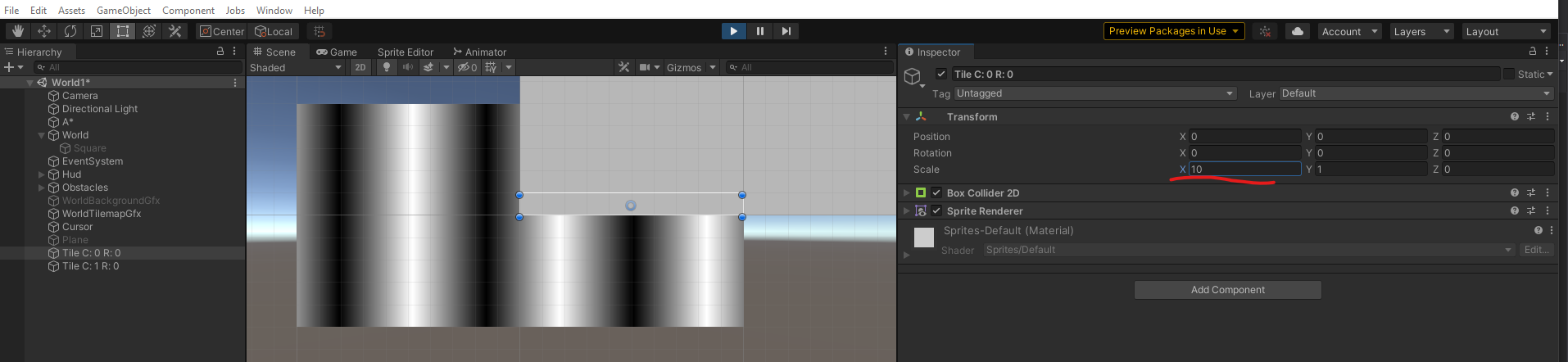Expand the Hud object in Hierarchy
Image resolution: width=1568 pixels, height=362 pixels.
(41, 174)
